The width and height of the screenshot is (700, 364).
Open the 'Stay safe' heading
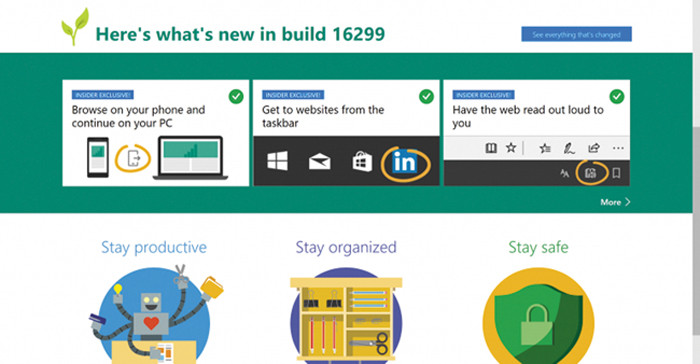pos(538,247)
